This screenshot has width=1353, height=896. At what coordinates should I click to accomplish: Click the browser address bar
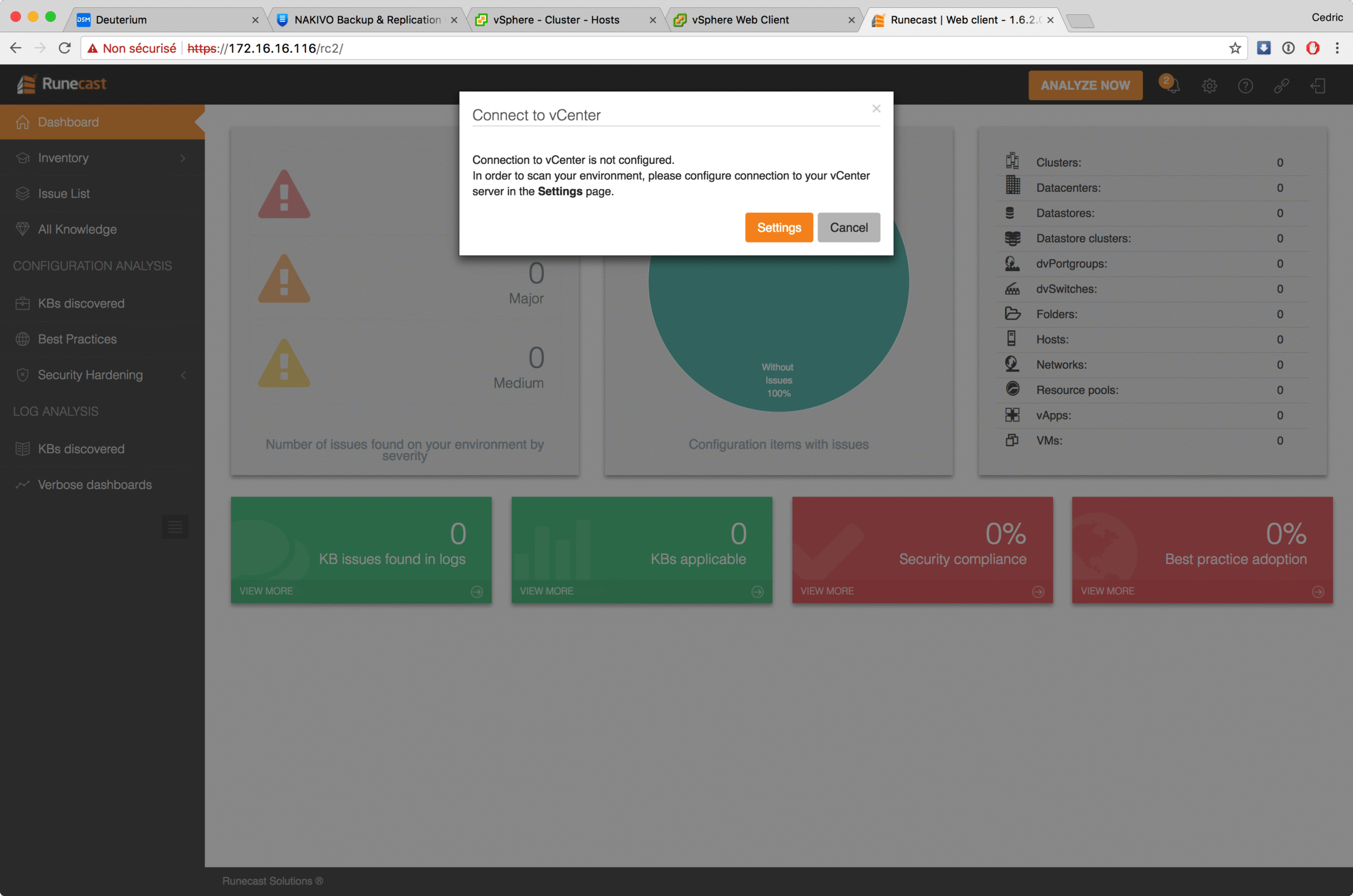686,49
